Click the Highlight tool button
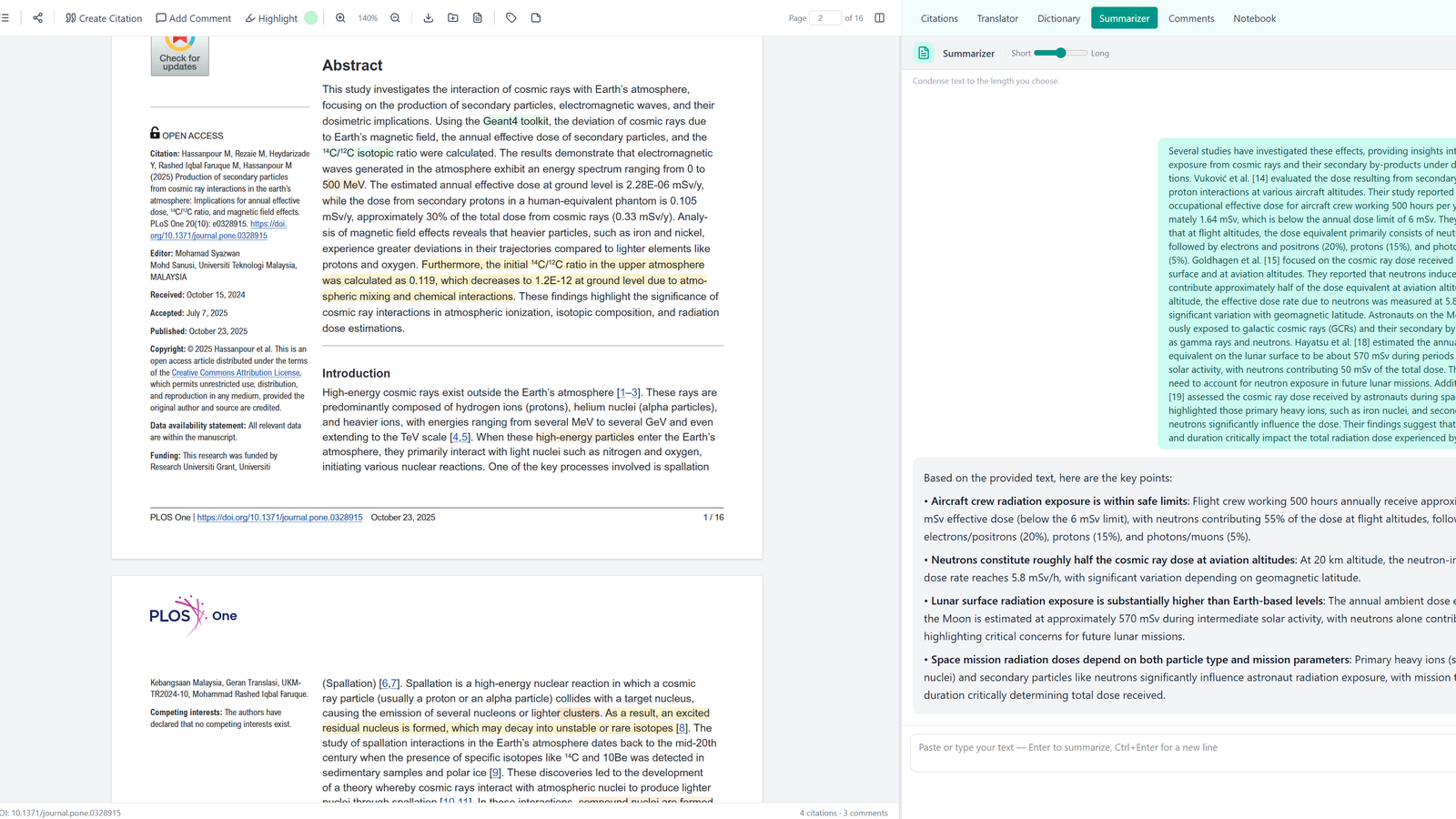This screenshot has width=1456, height=819. click(271, 18)
